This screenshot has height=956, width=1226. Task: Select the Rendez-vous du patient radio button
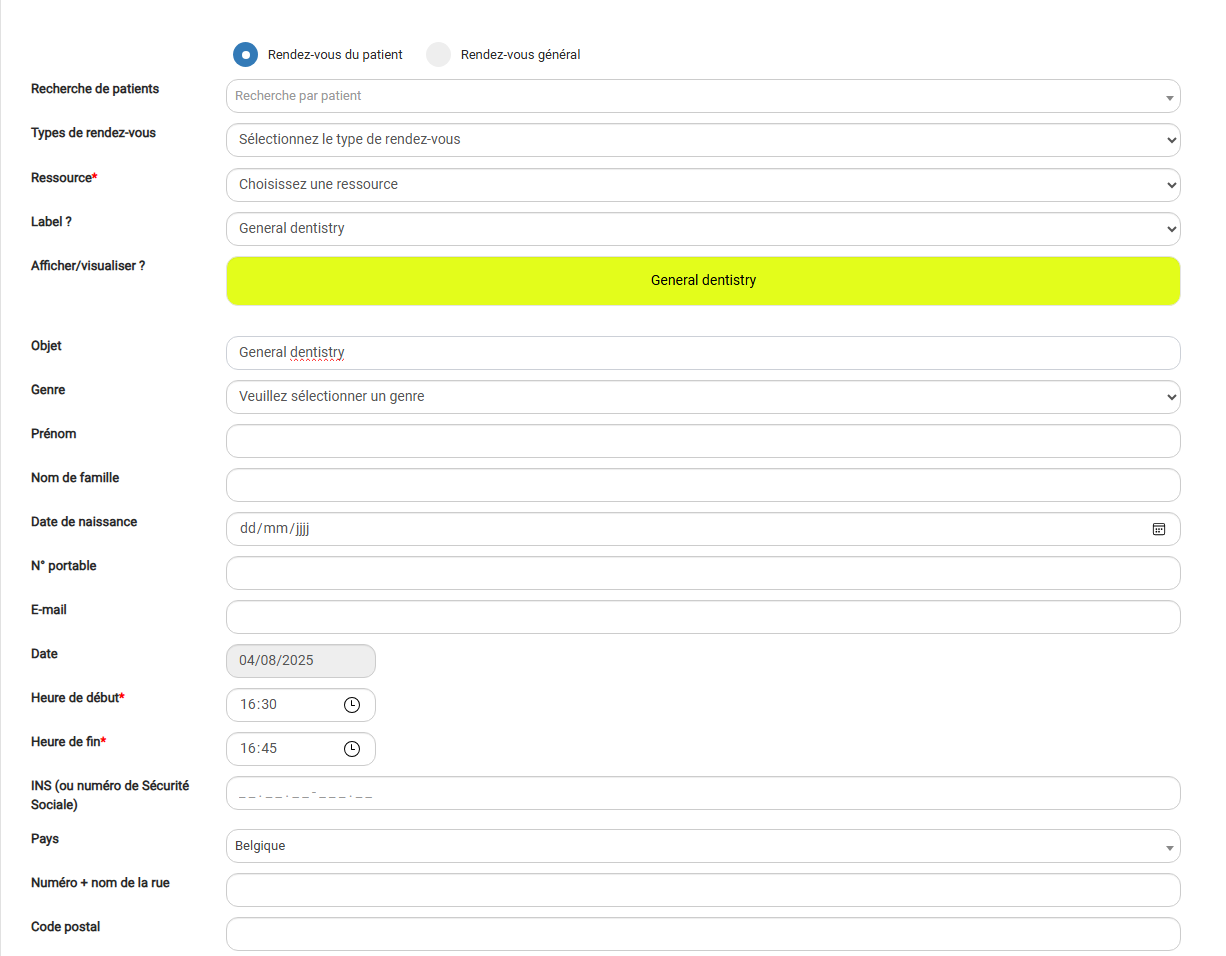(245, 55)
